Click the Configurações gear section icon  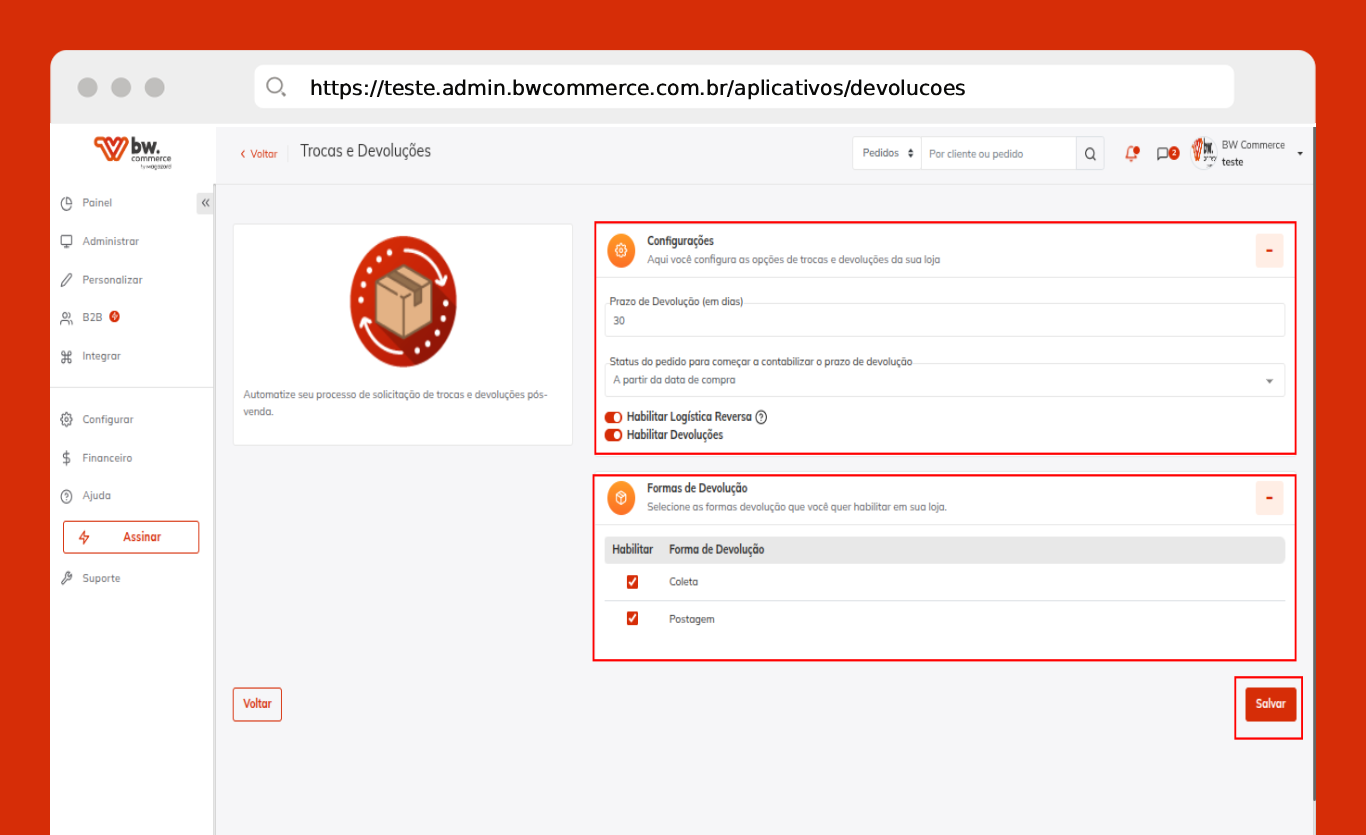point(621,250)
